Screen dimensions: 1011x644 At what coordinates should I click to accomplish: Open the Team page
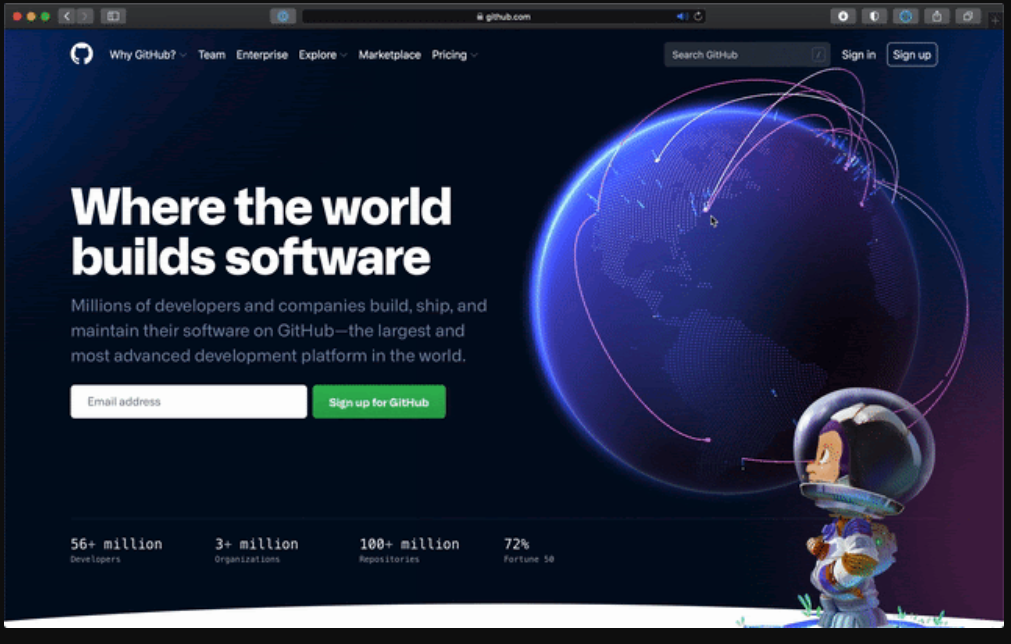[x=211, y=55]
